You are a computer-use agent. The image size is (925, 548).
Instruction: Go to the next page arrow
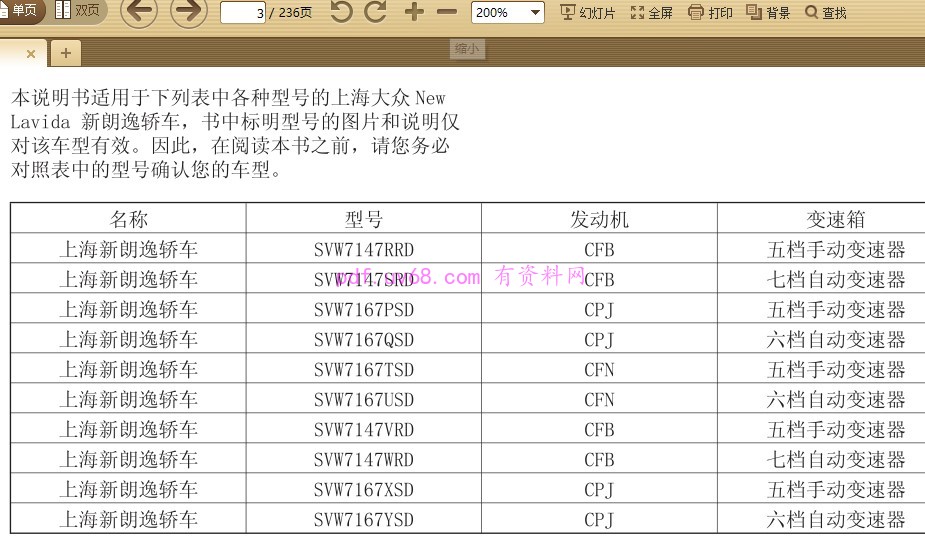[189, 12]
